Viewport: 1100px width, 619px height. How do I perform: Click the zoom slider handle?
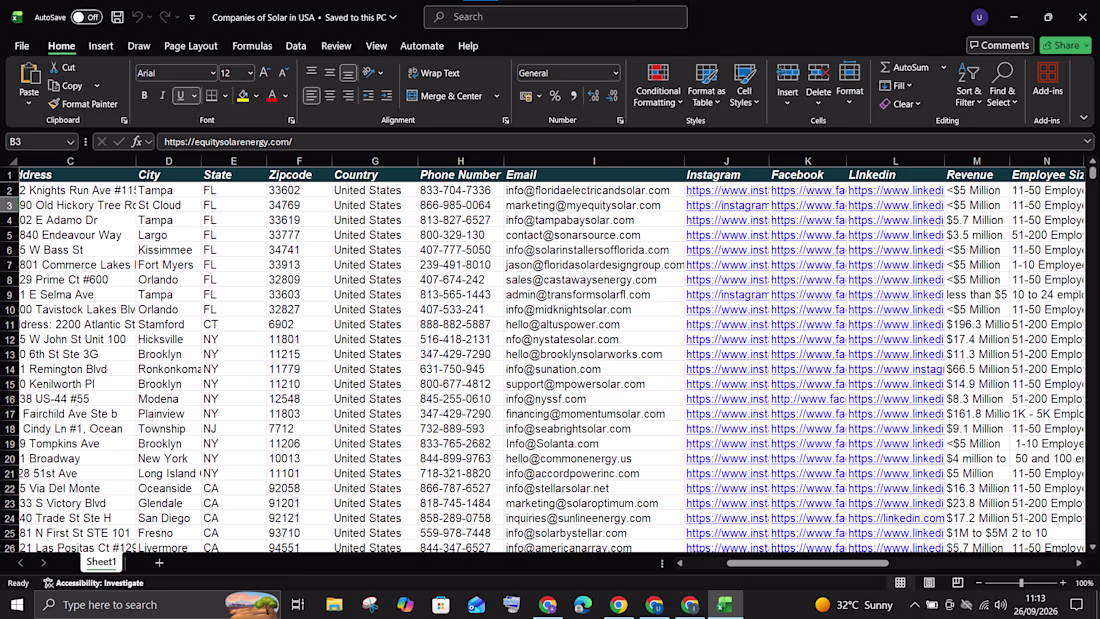click(x=1021, y=583)
